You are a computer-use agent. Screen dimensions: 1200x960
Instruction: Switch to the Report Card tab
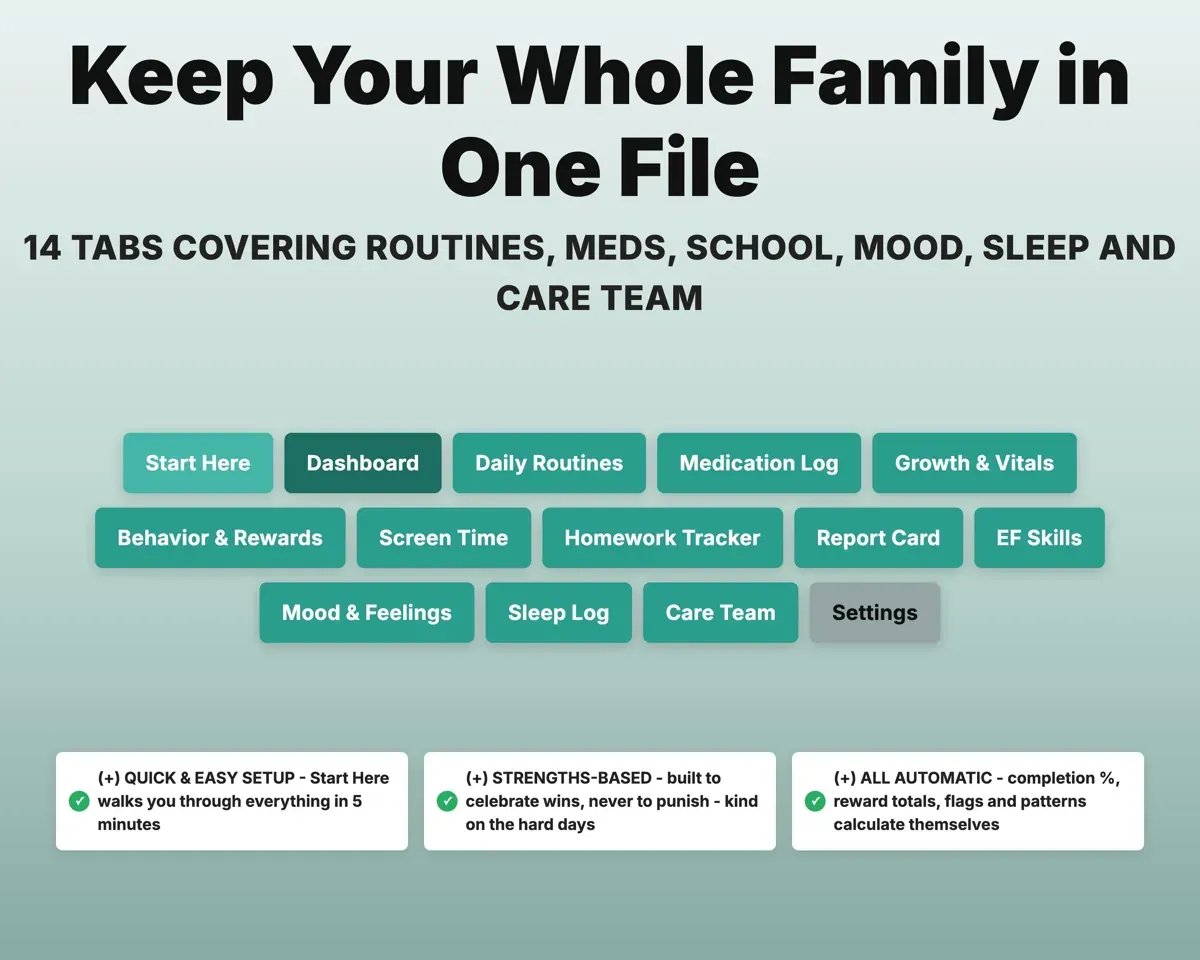pyautogui.click(x=879, y=538)
